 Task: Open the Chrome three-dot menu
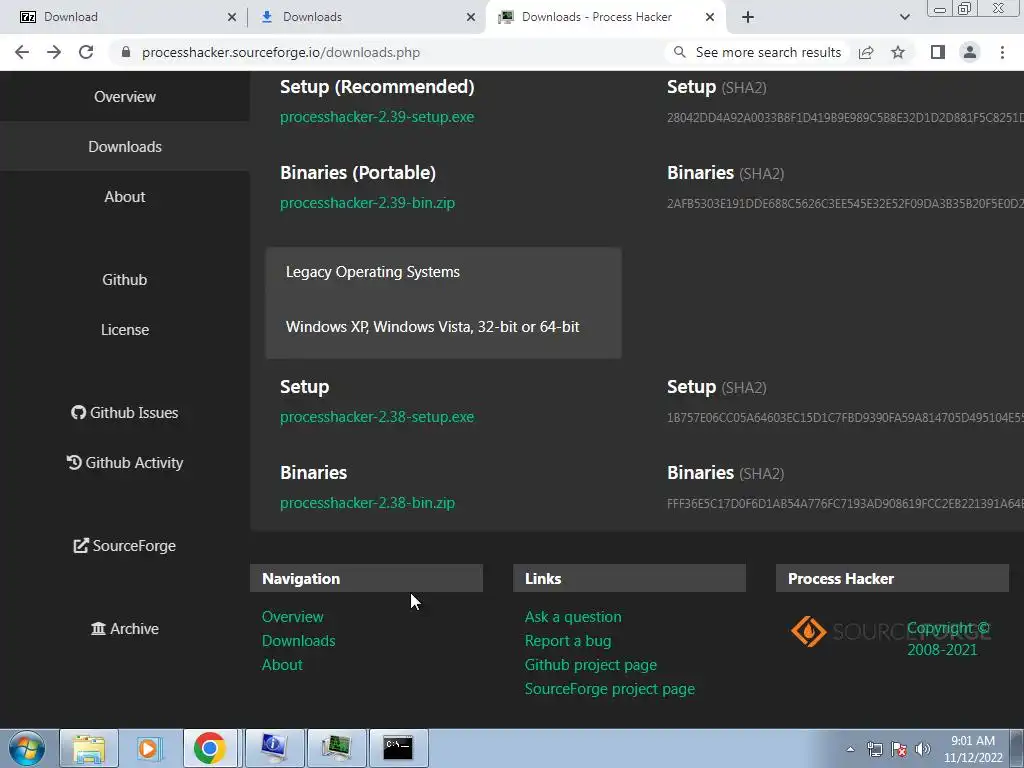click(x=1002, y=52)
